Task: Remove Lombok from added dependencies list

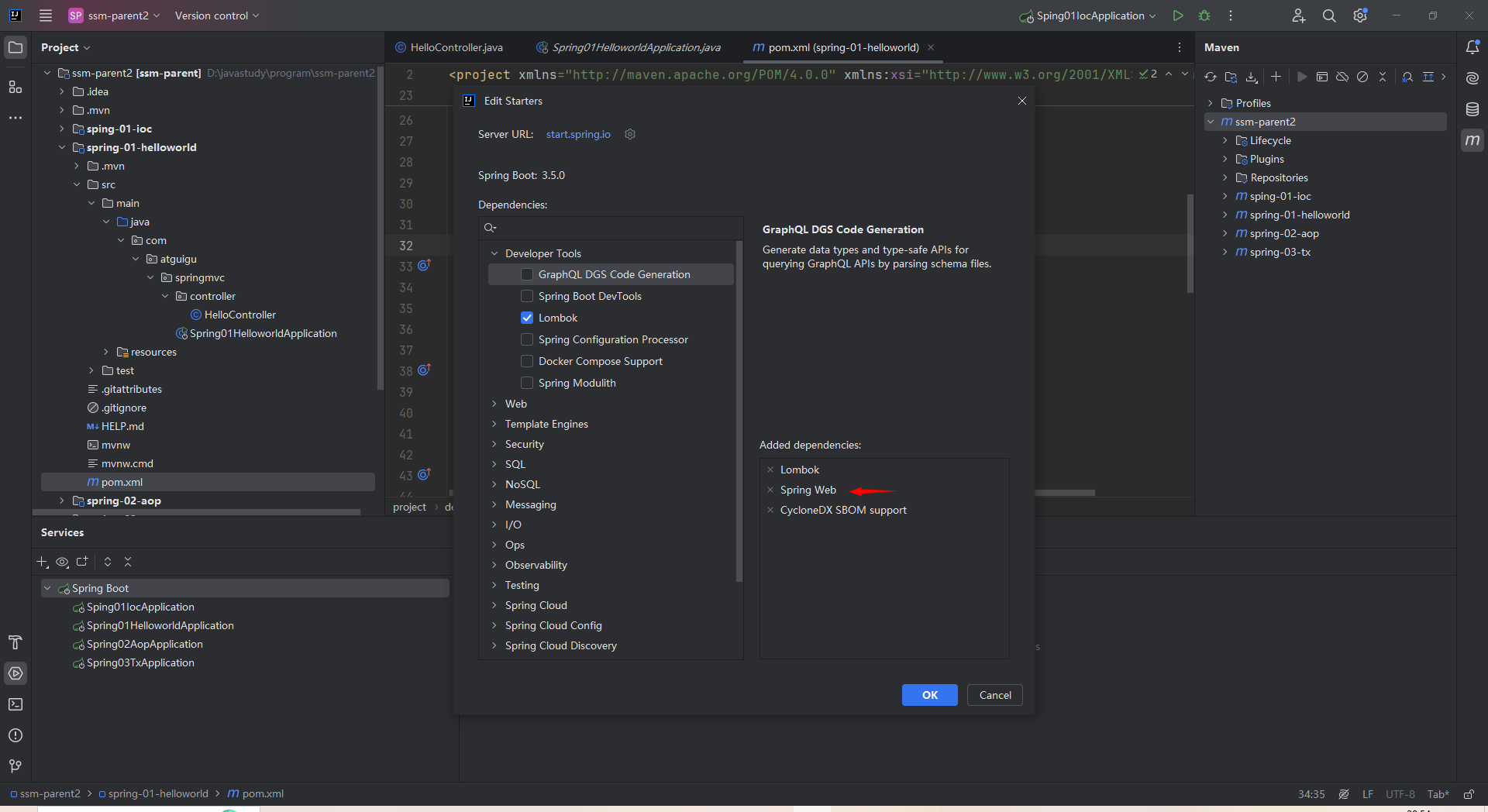Action: click(x=770, y=470)
